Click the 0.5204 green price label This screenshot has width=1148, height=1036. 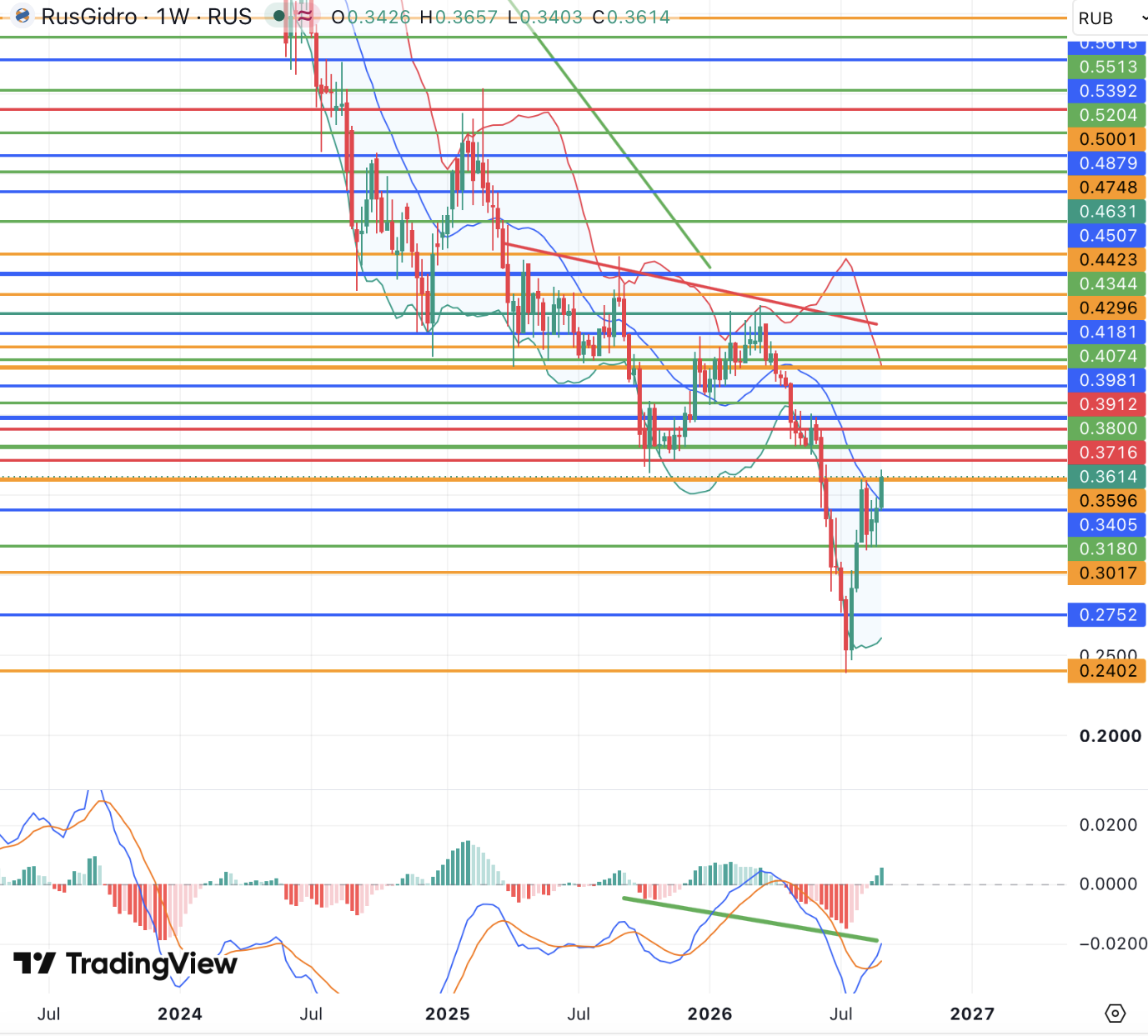point(1108,115)
